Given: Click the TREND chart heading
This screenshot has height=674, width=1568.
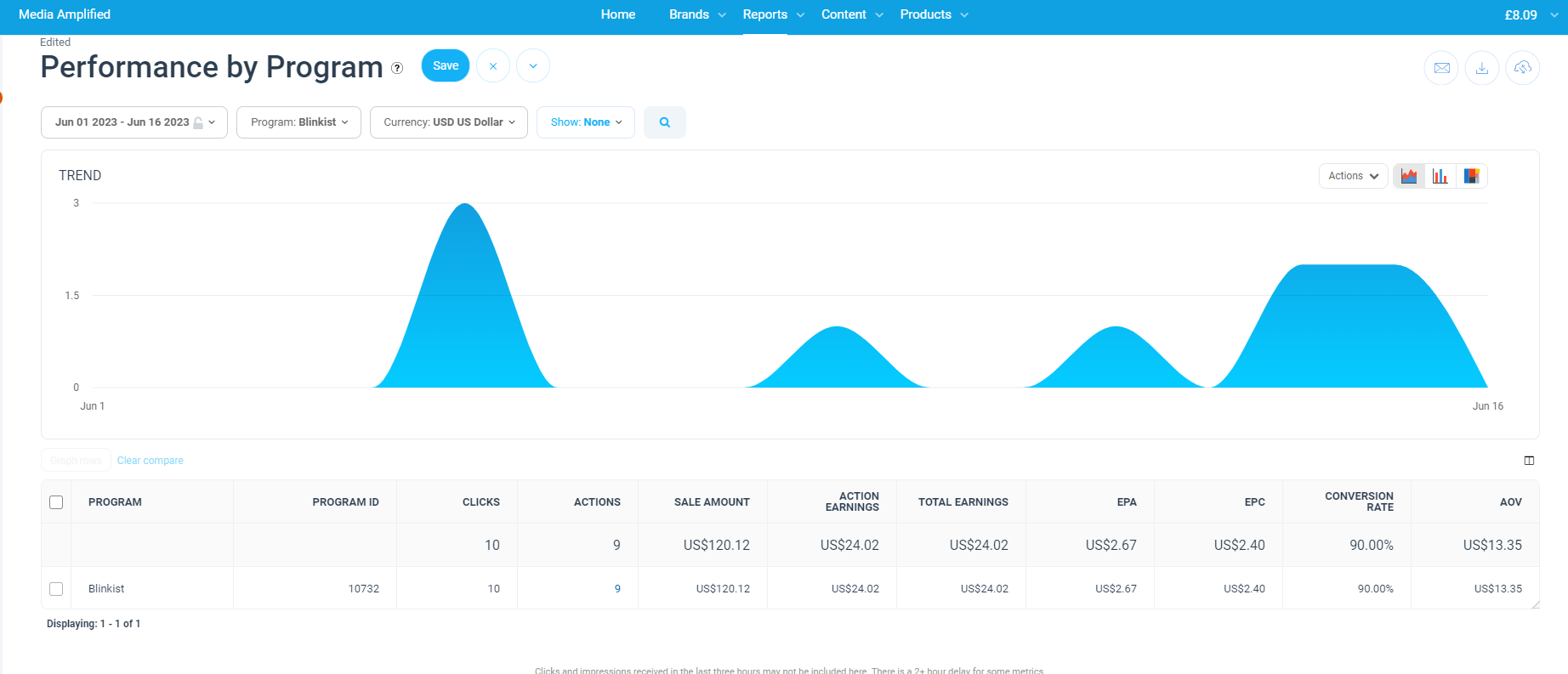Looking at the screenshot, I should click(x=80, y=175).
